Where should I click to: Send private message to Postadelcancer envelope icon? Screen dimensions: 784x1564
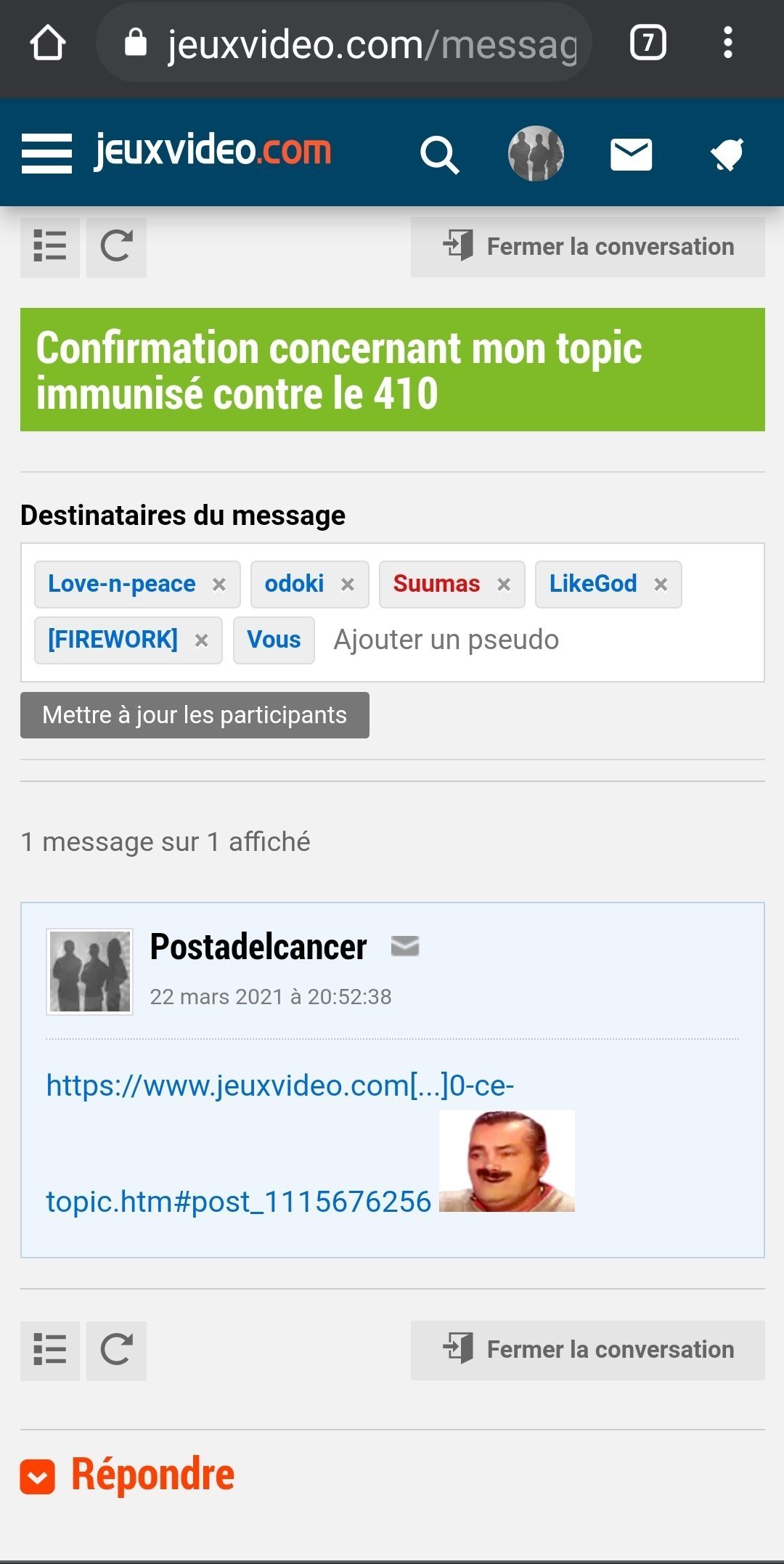[405, 946]
